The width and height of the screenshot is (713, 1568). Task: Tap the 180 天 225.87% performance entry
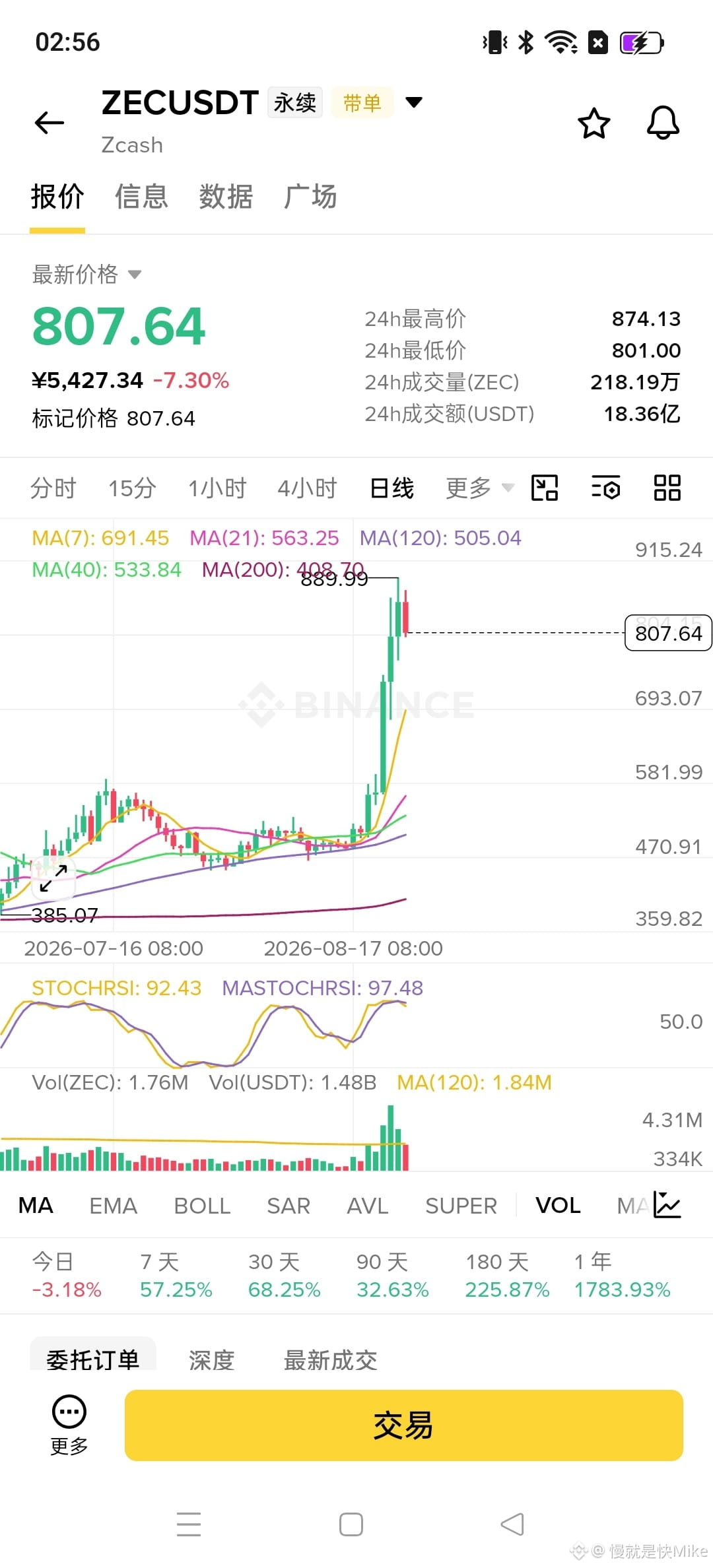tap(507, 1276)
